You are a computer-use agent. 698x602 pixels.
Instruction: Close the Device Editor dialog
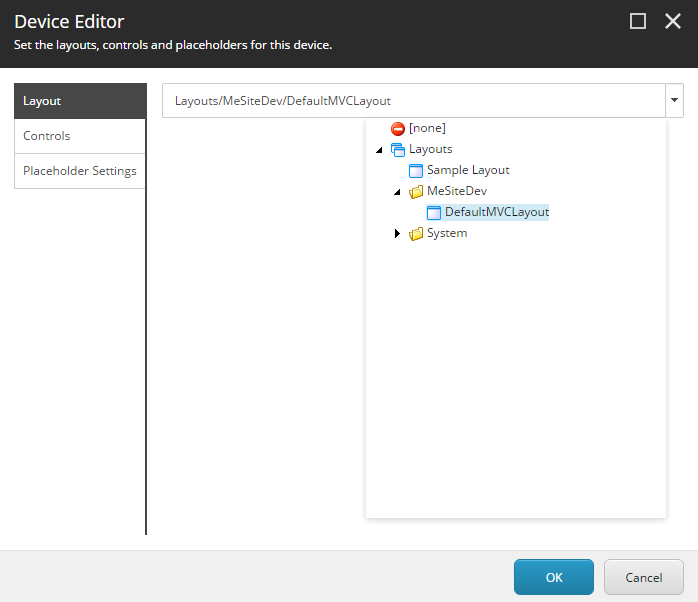[673, 21]
